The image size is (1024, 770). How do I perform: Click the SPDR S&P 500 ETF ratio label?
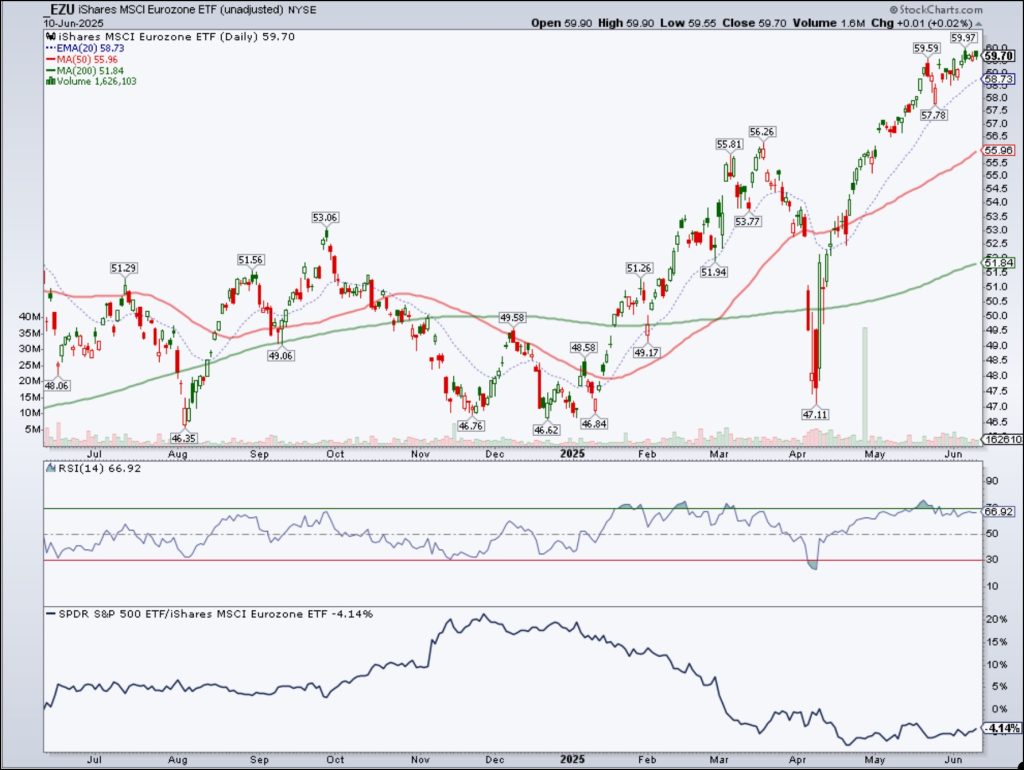coord(209,614)
